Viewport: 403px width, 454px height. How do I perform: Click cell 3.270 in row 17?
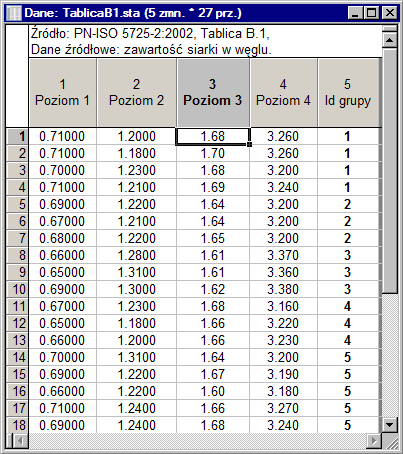click(283, 408)
